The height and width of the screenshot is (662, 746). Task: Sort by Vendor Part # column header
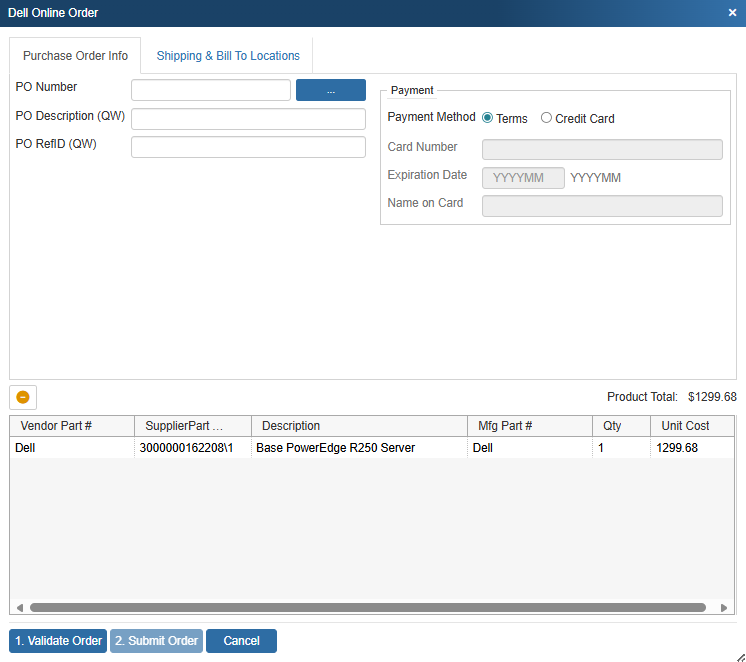click(71, 426)
